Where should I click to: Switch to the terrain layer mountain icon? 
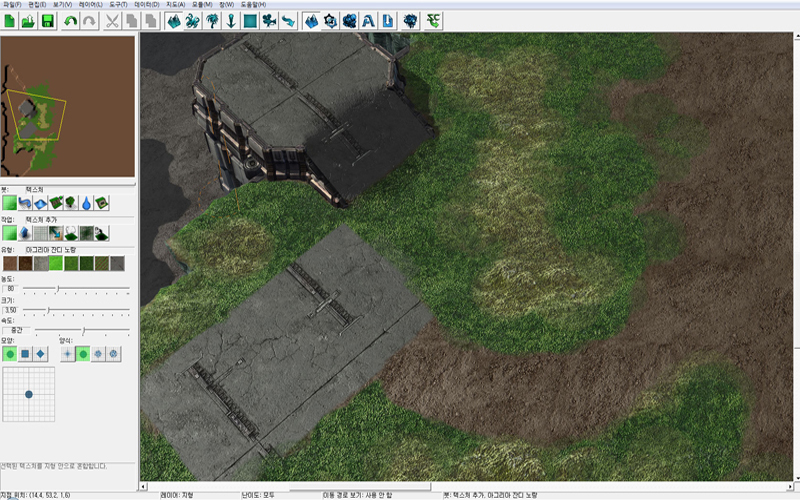point(174,21)
